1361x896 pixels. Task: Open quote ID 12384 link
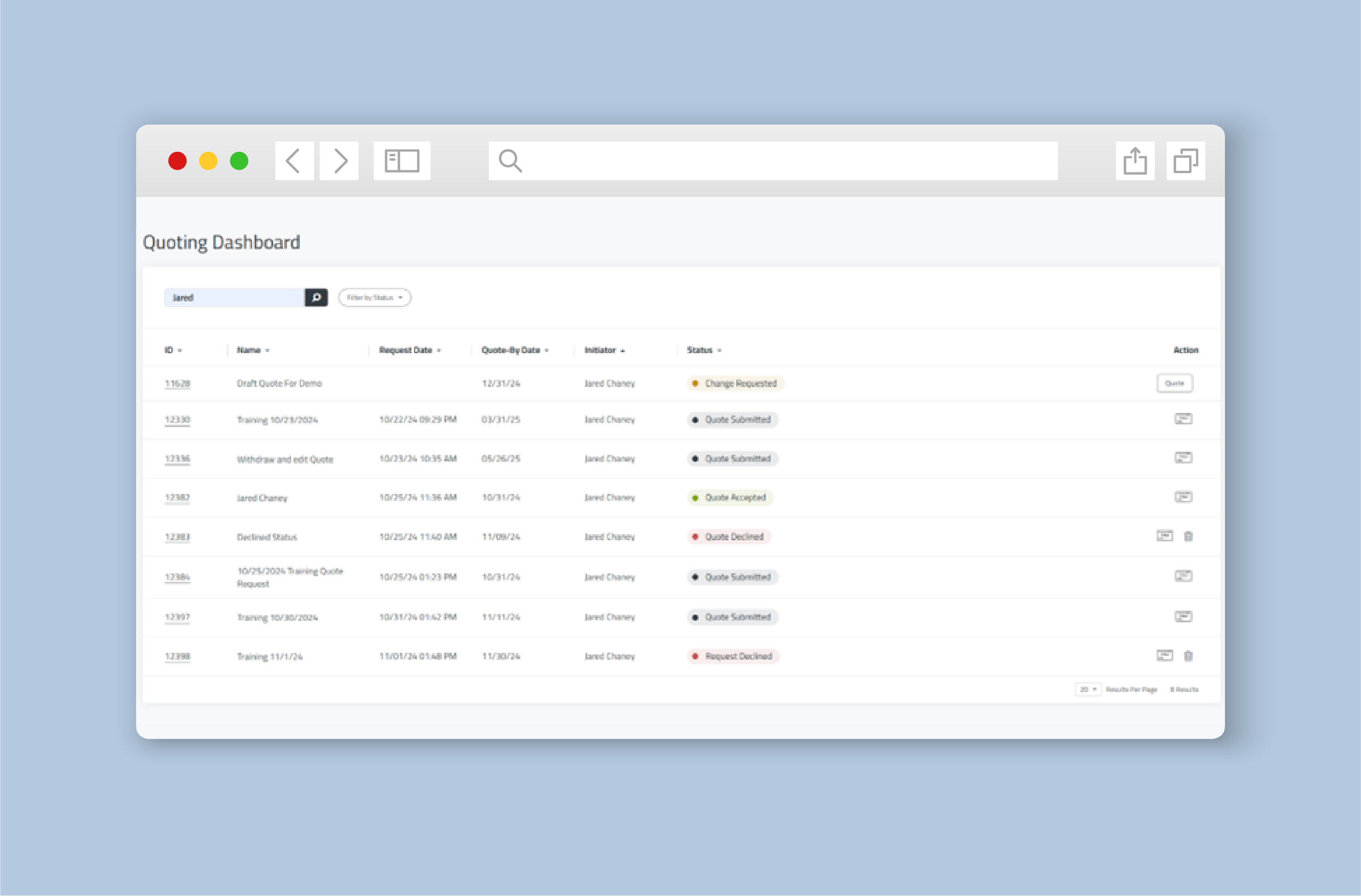[177, 576]
